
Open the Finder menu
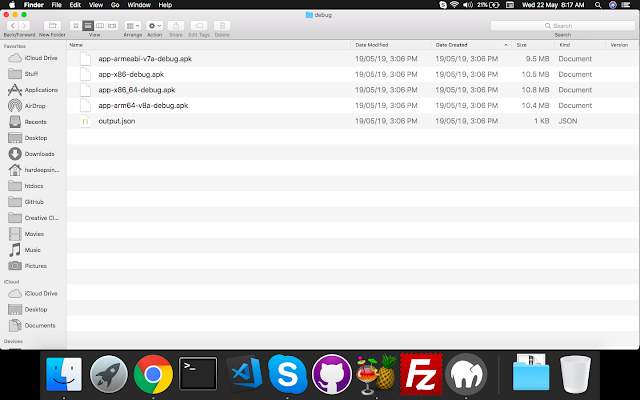tap(33, 5)
